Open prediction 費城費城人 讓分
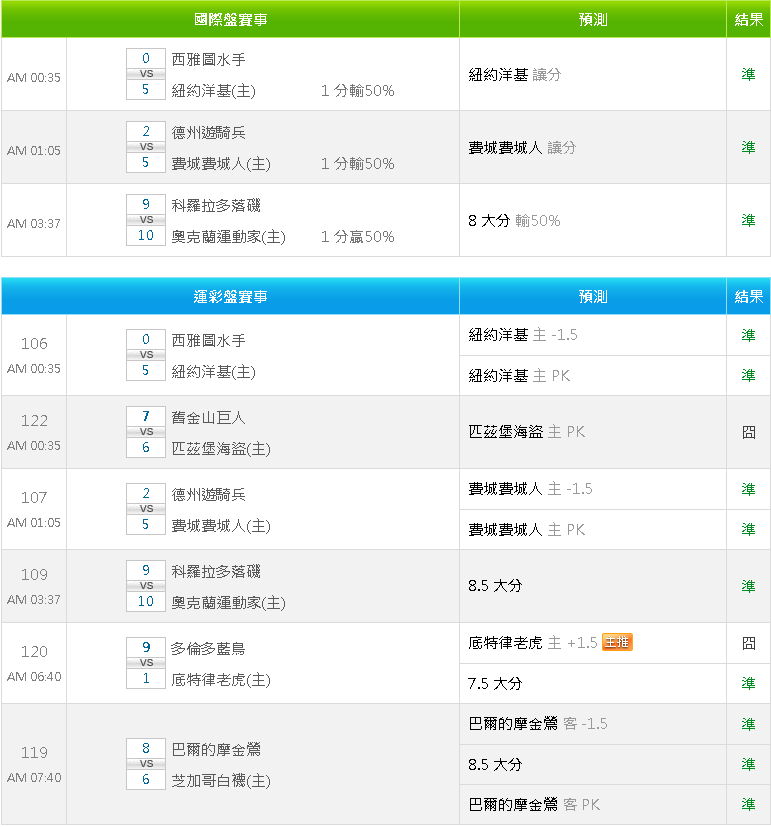The width and height of the screenshot is (771, 827). click(522, 147)
